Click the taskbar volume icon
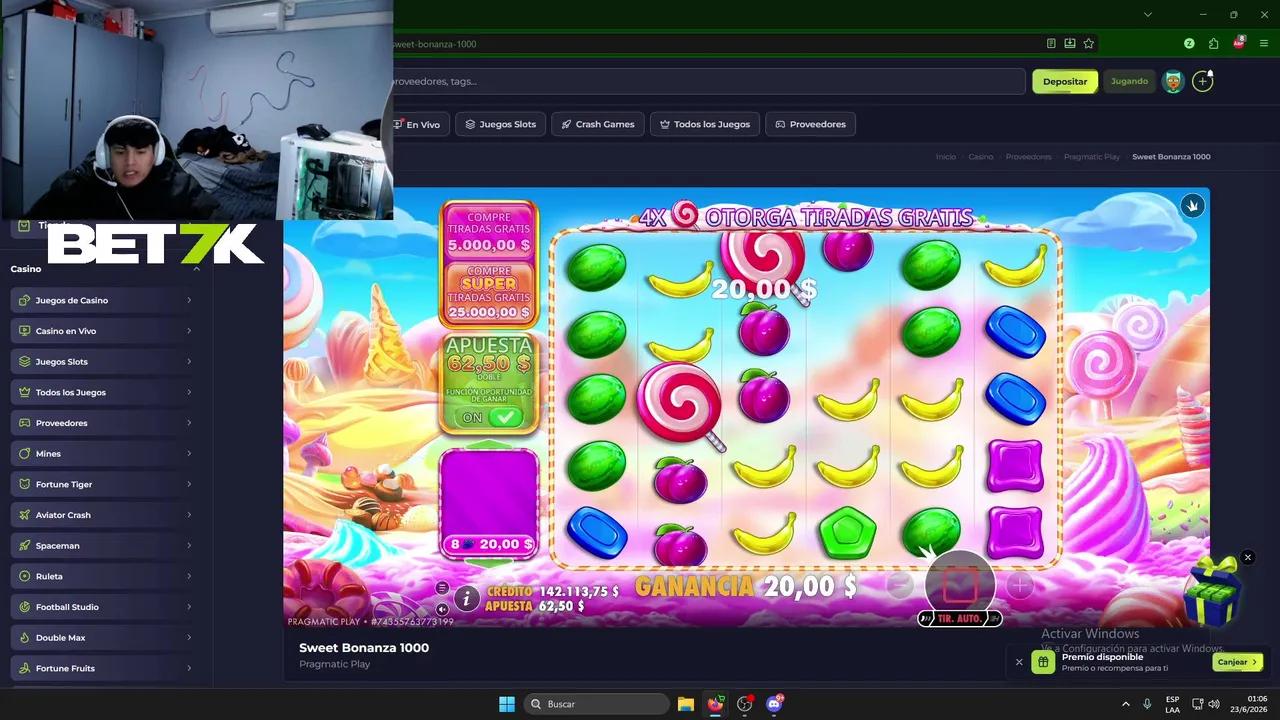 point(1214,704)
